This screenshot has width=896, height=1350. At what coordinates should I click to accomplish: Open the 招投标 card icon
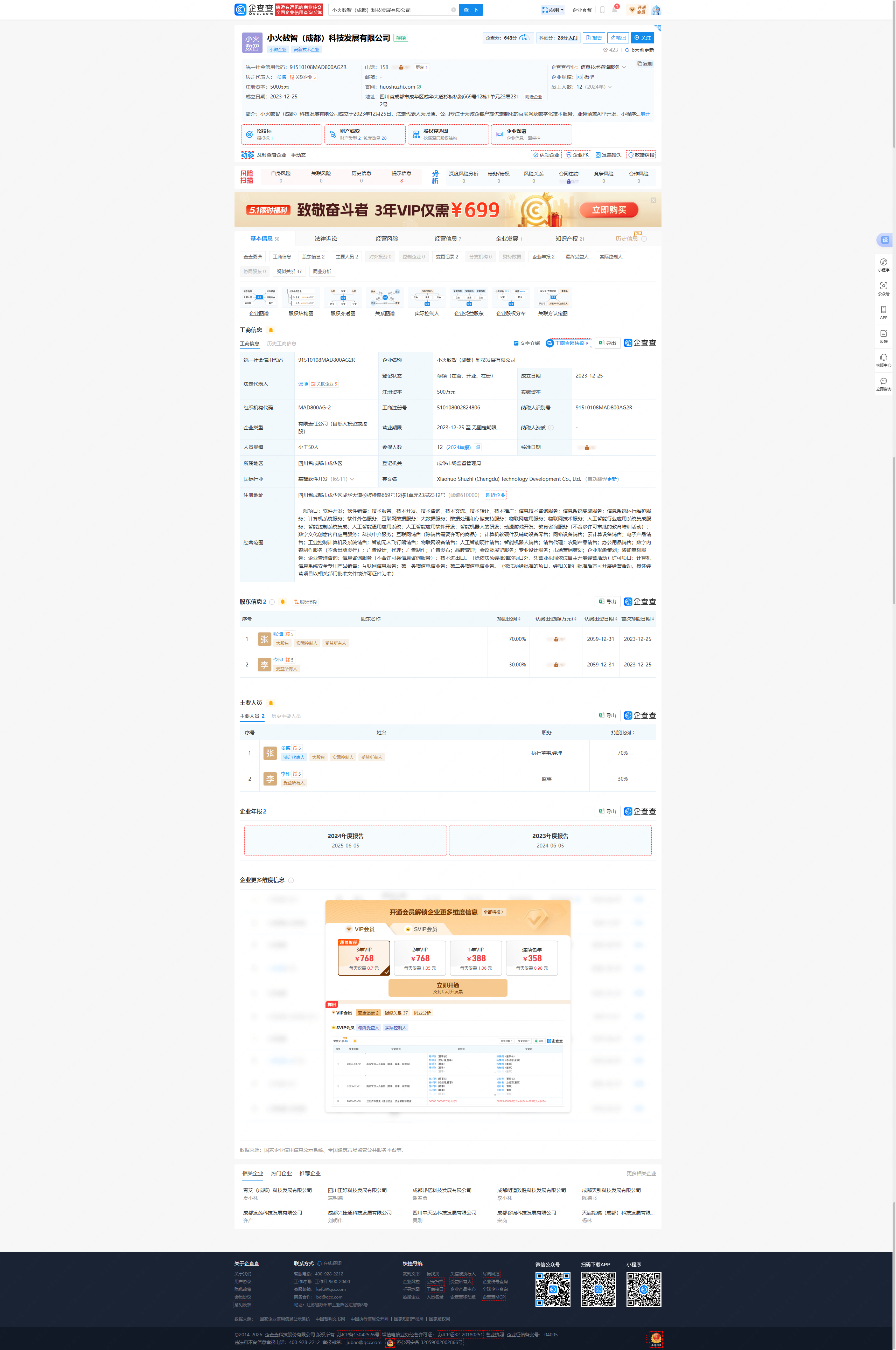[x=249, y=134]
